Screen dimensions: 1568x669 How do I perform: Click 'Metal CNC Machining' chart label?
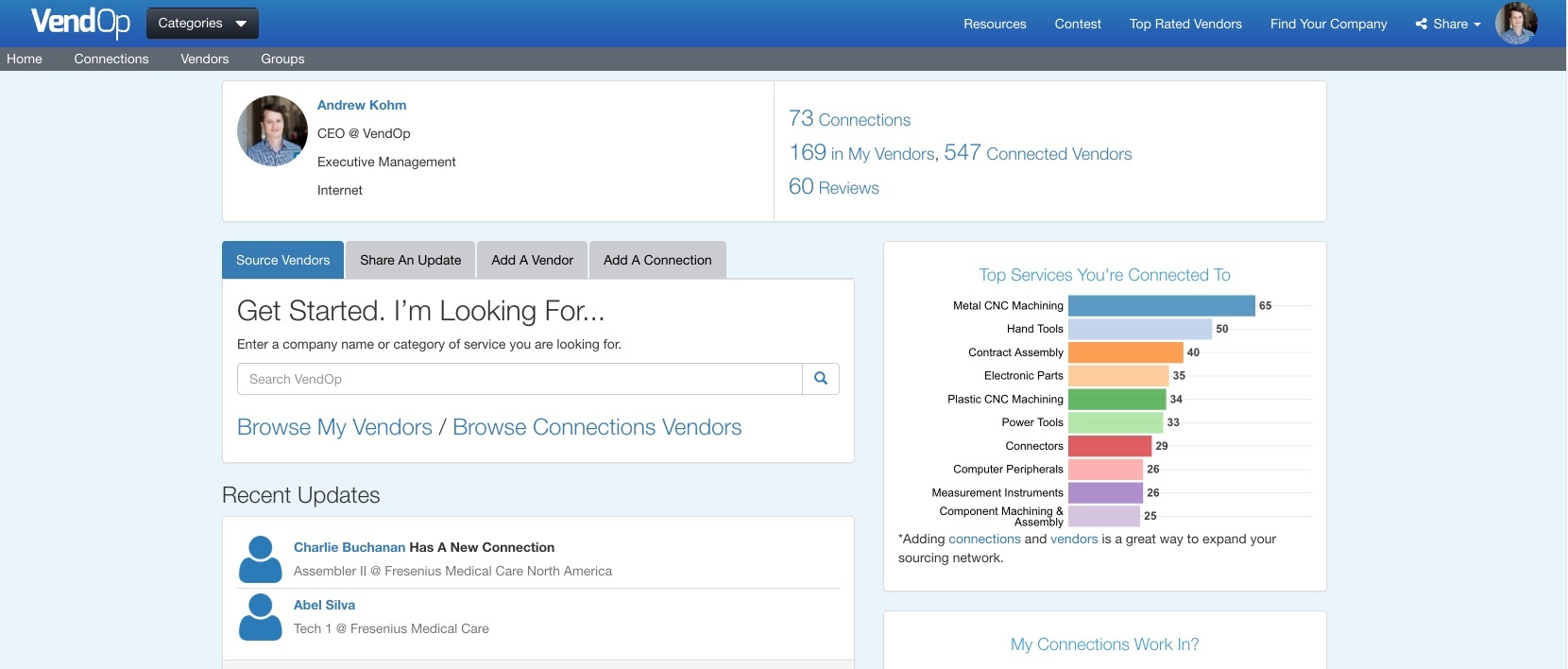coord(1008,305)
